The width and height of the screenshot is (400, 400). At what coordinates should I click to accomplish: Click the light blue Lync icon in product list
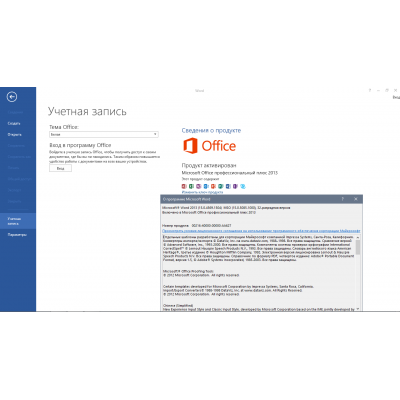[x=243, y=186]
